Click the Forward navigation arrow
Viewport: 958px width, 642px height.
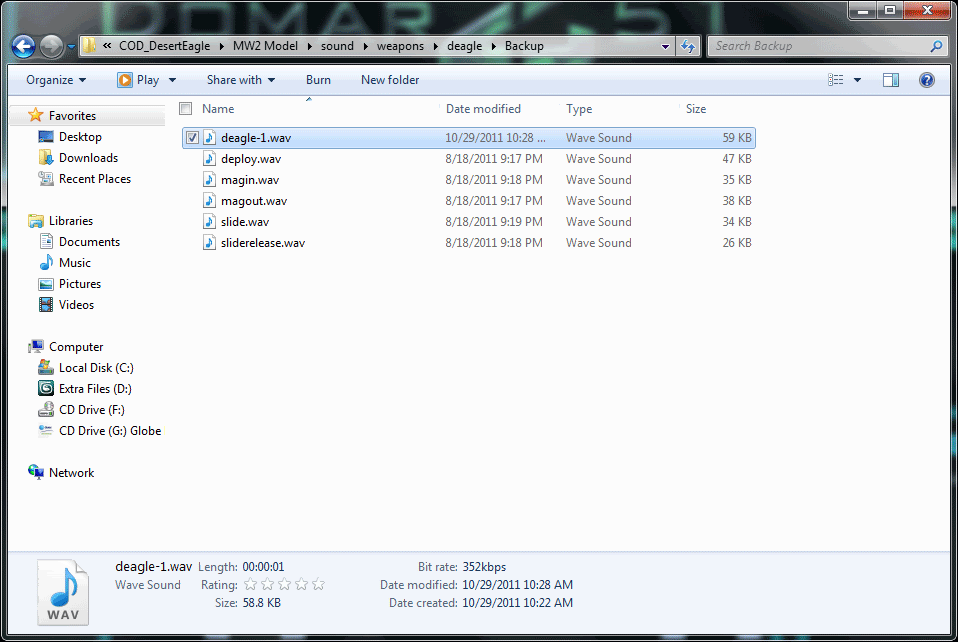click(51, 46)
